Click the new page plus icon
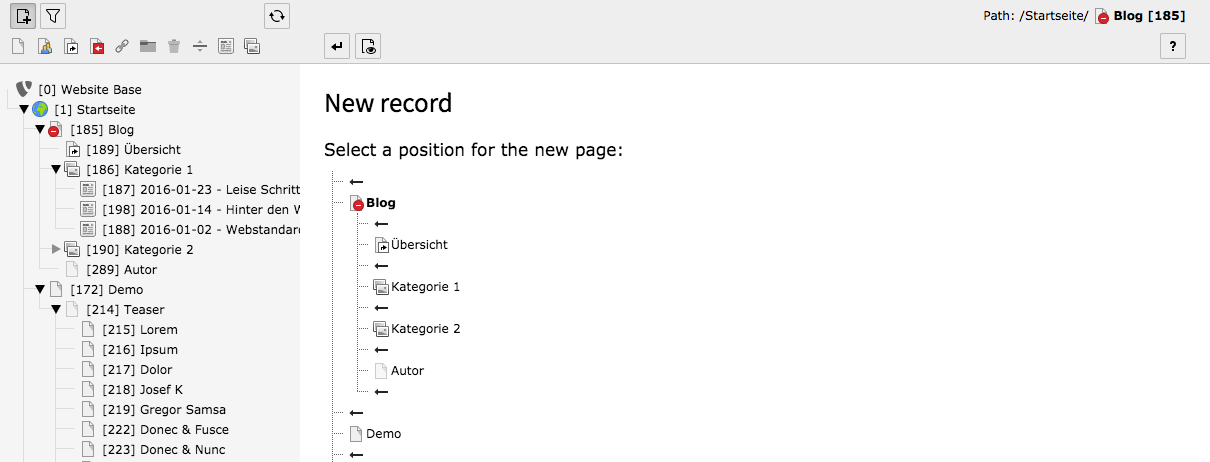 (24, 16)
